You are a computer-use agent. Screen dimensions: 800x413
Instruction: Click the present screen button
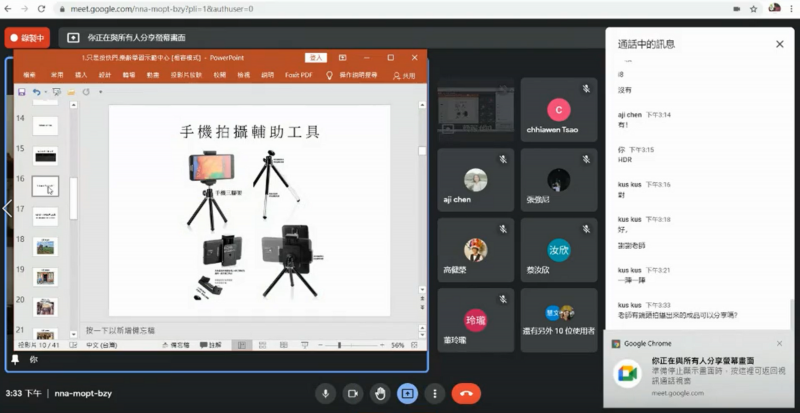(407, 394)
